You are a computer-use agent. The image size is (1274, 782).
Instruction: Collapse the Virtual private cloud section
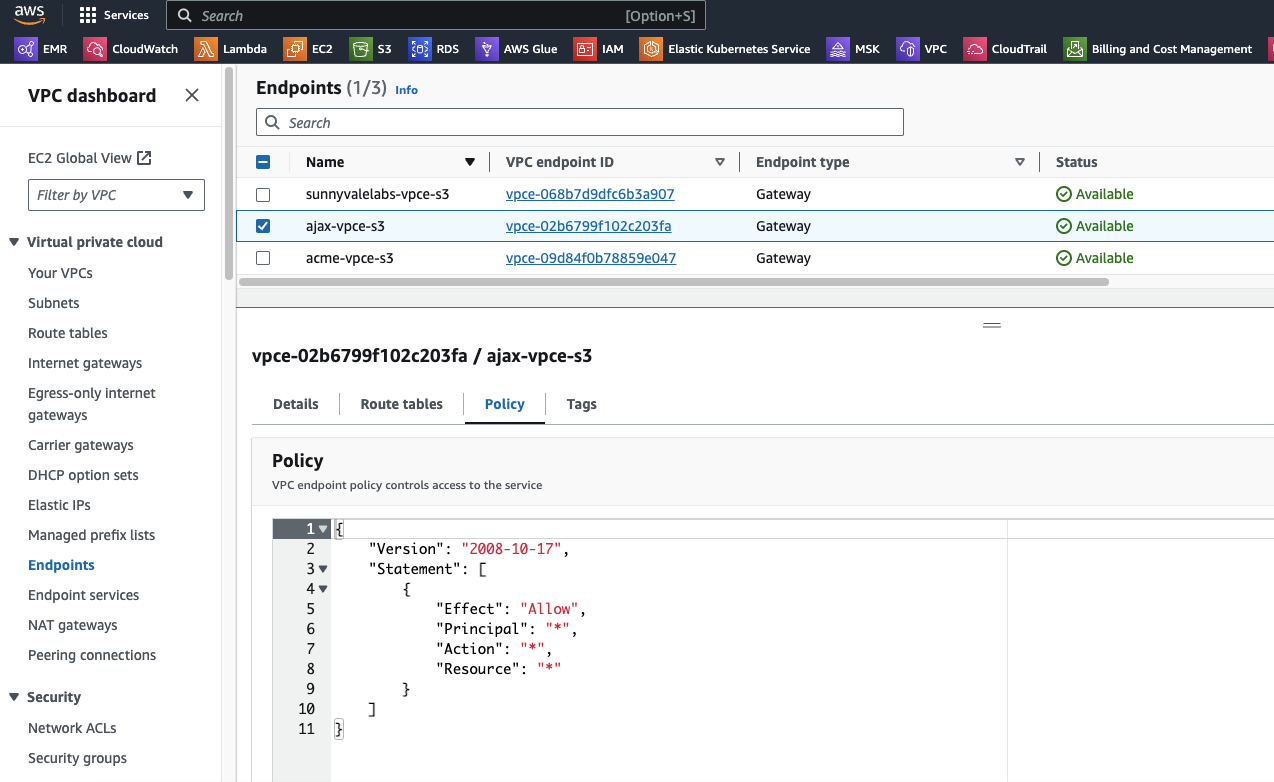[x=14, y=242]
